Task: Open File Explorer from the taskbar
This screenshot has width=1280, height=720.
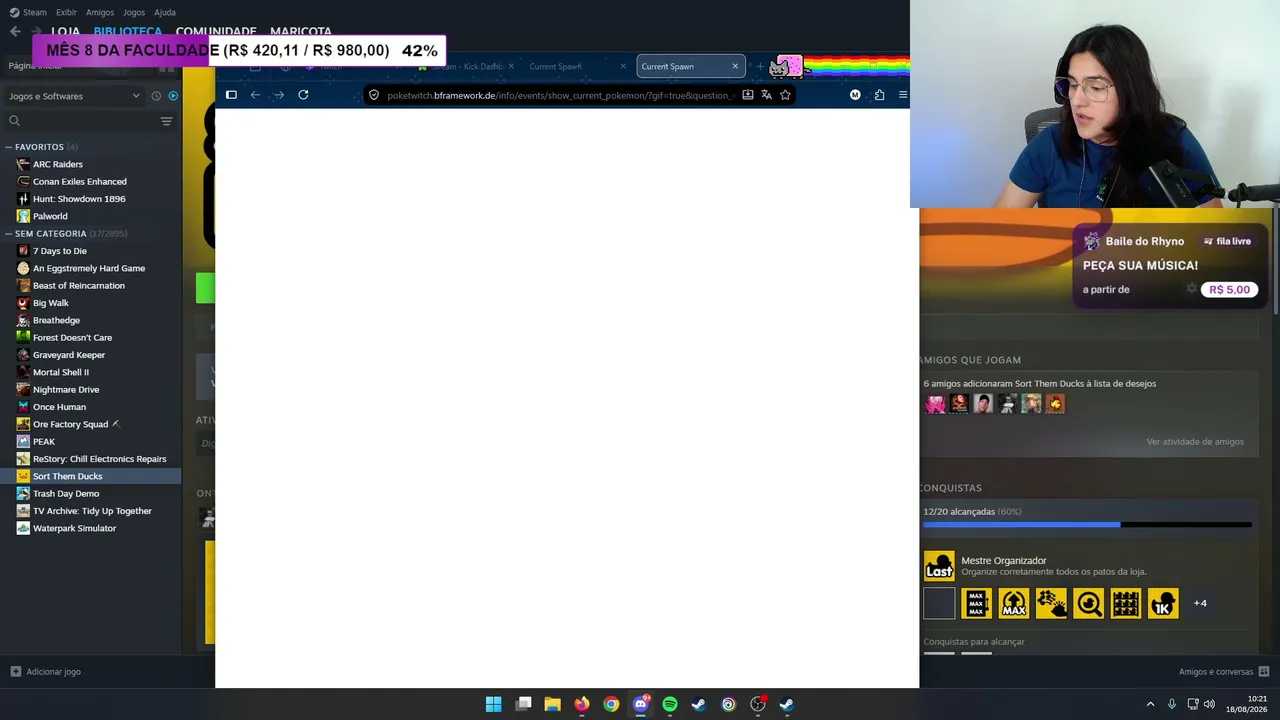Action: tap(552, 704)
